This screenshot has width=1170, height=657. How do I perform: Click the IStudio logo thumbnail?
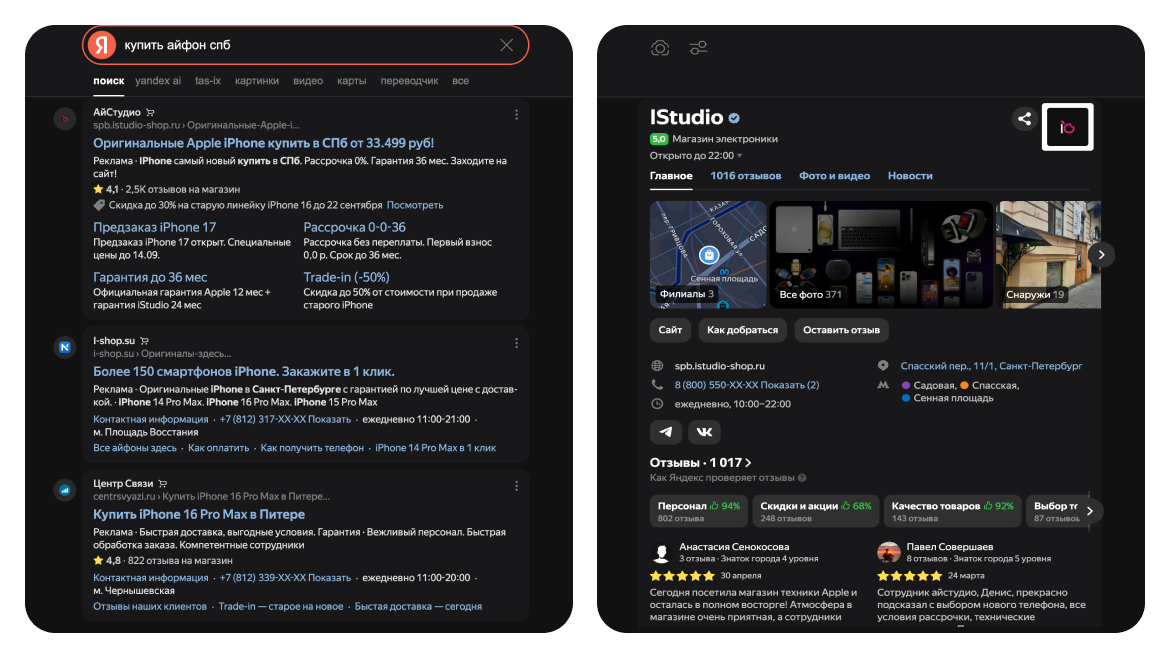(x=1067, y=127)
